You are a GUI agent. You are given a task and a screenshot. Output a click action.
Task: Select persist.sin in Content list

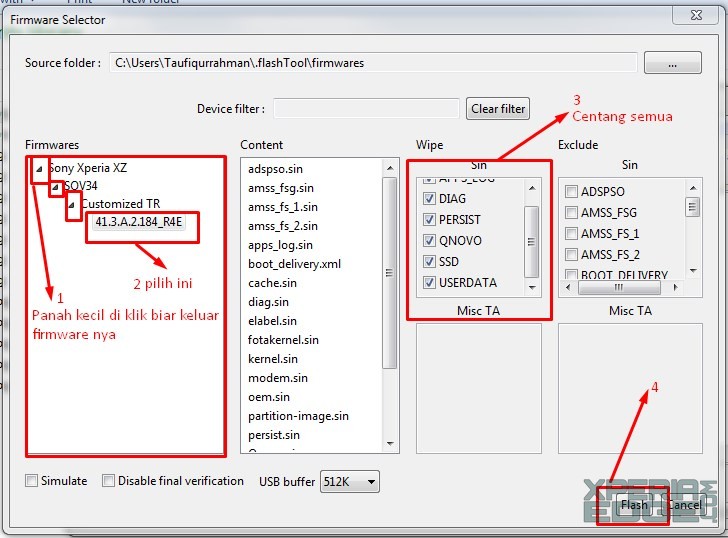(274, 435)
